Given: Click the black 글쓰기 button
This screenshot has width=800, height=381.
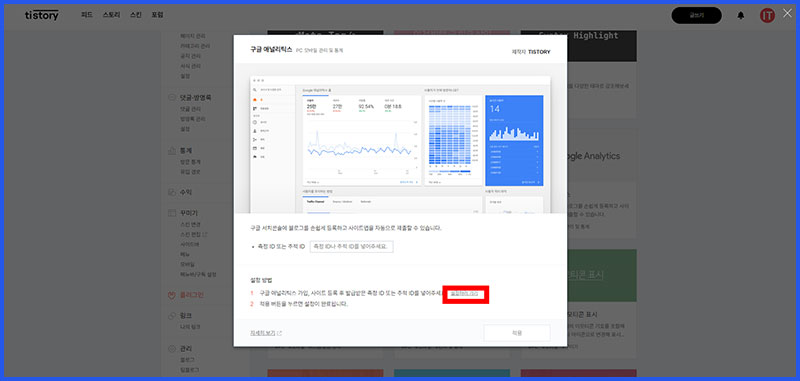Looking at the screenshot, I should coord(696,15).
